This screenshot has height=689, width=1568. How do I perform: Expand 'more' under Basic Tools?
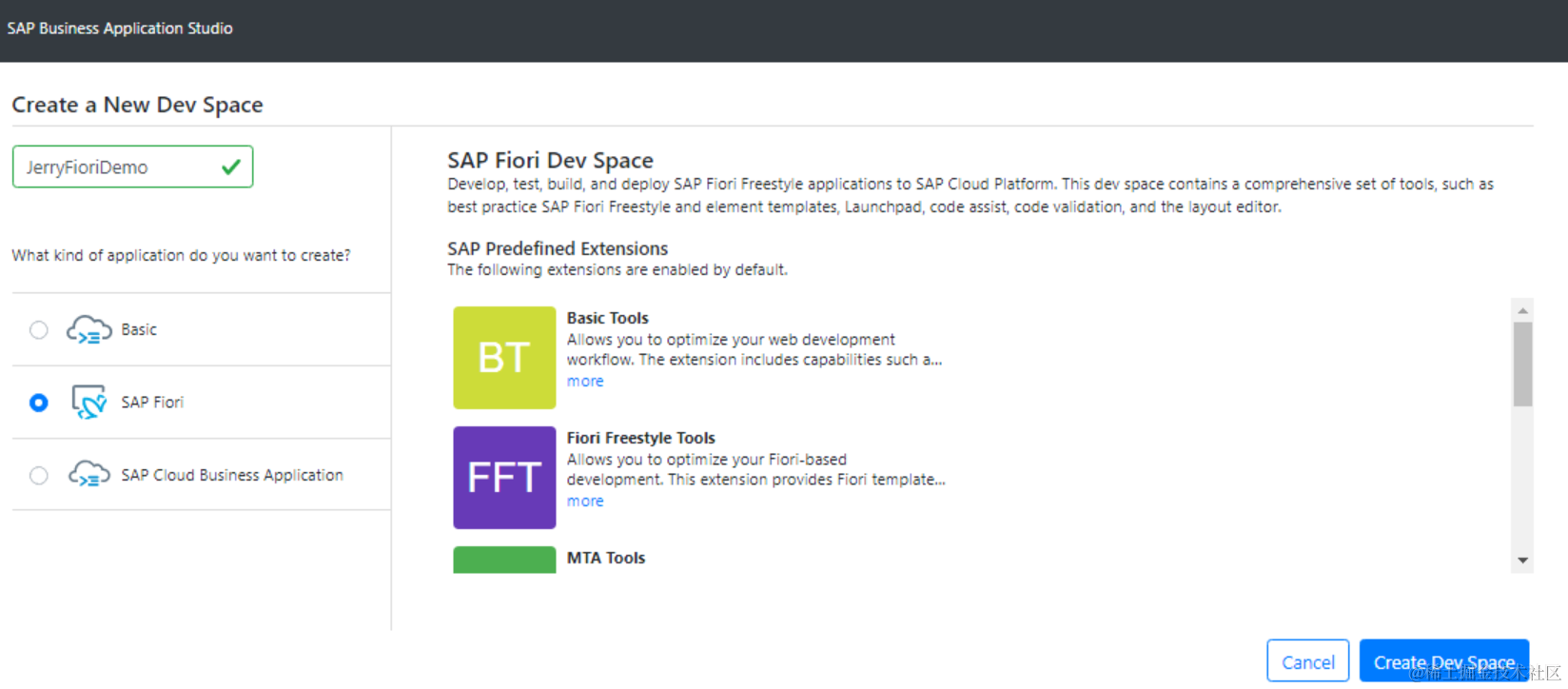[x=585, y=382]
